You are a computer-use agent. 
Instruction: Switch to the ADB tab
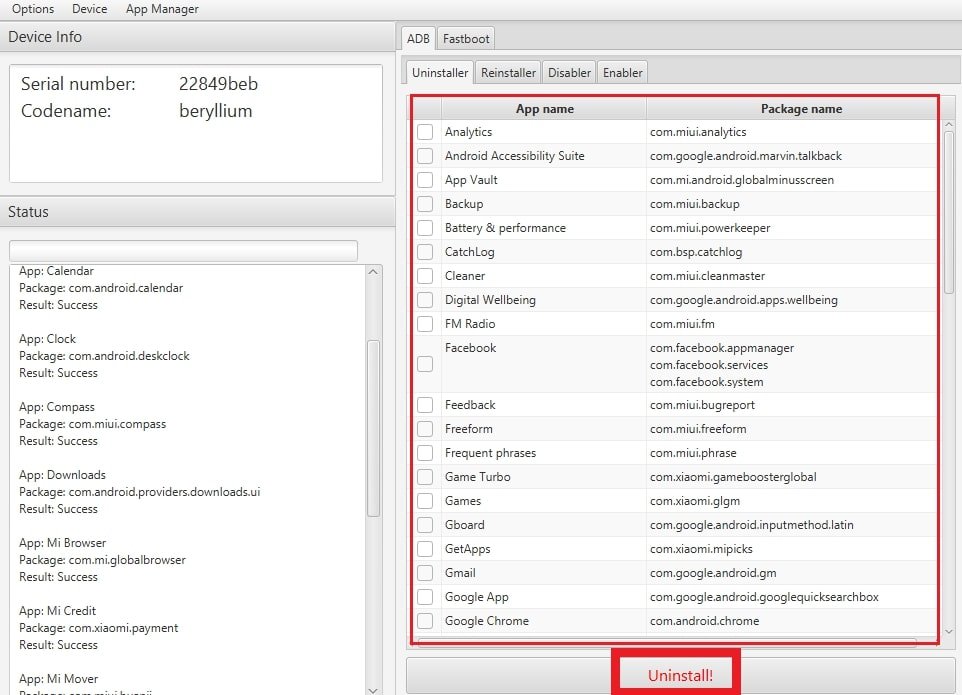(418, 39)
